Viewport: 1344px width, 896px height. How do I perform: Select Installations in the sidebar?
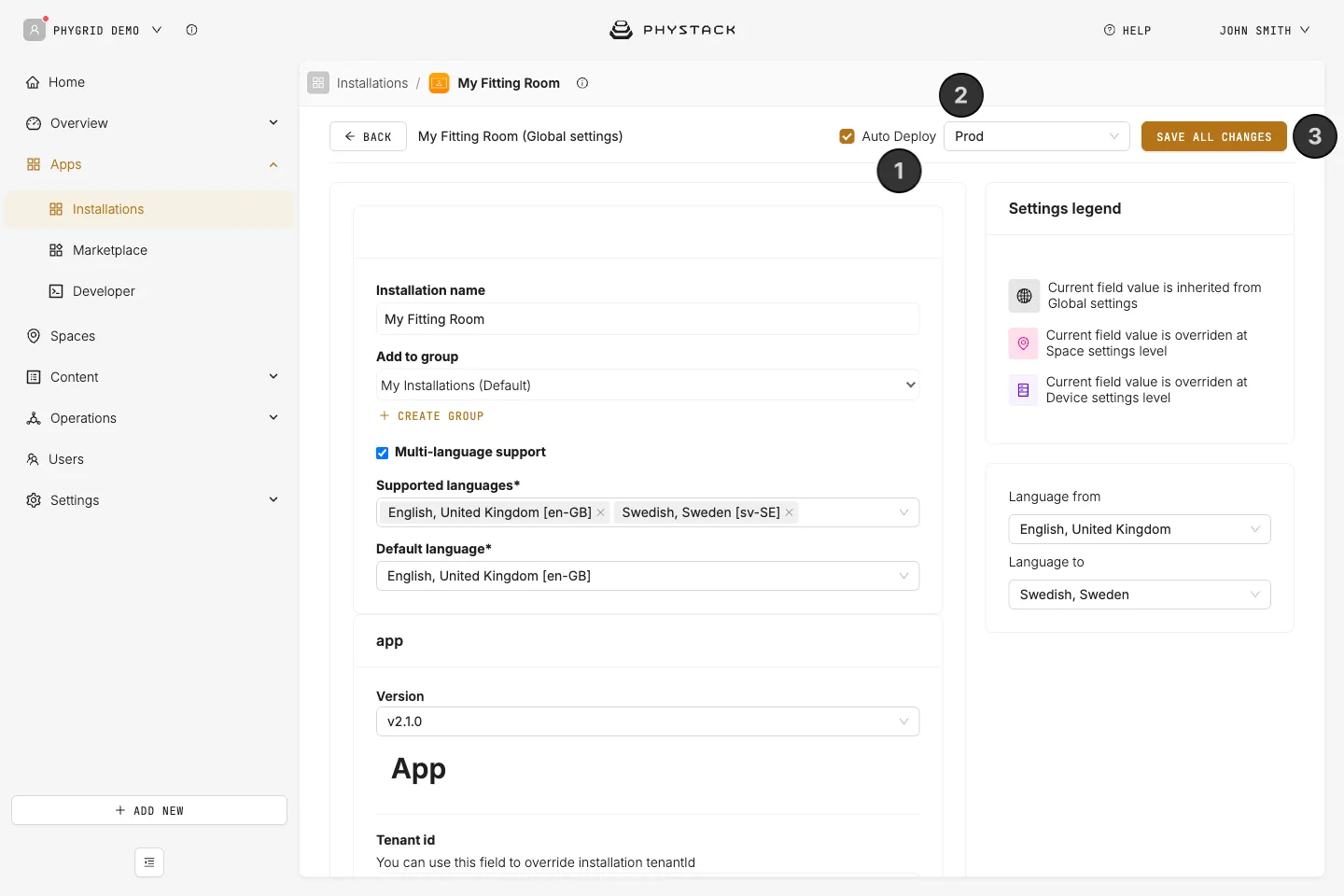(x=149, y=209)
